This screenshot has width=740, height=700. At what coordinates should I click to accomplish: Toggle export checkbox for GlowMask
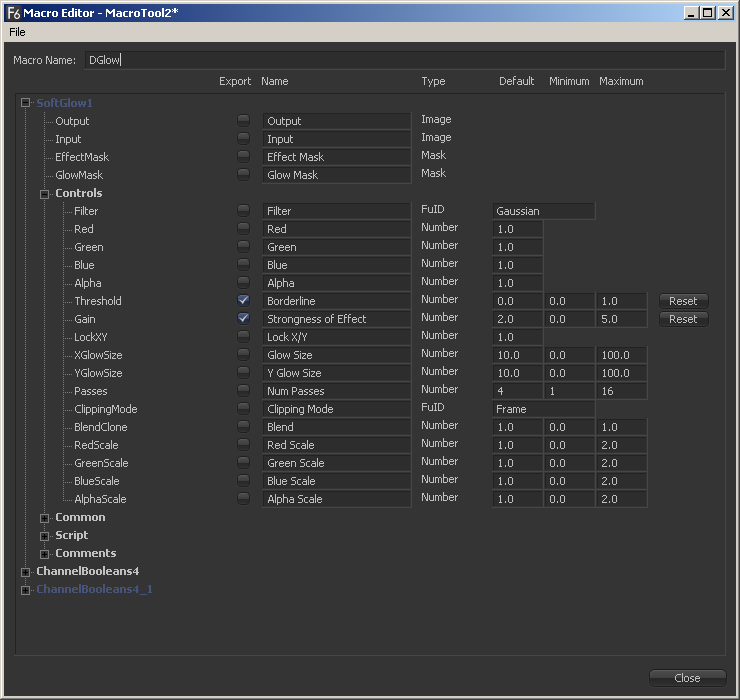tap(244, 174)
